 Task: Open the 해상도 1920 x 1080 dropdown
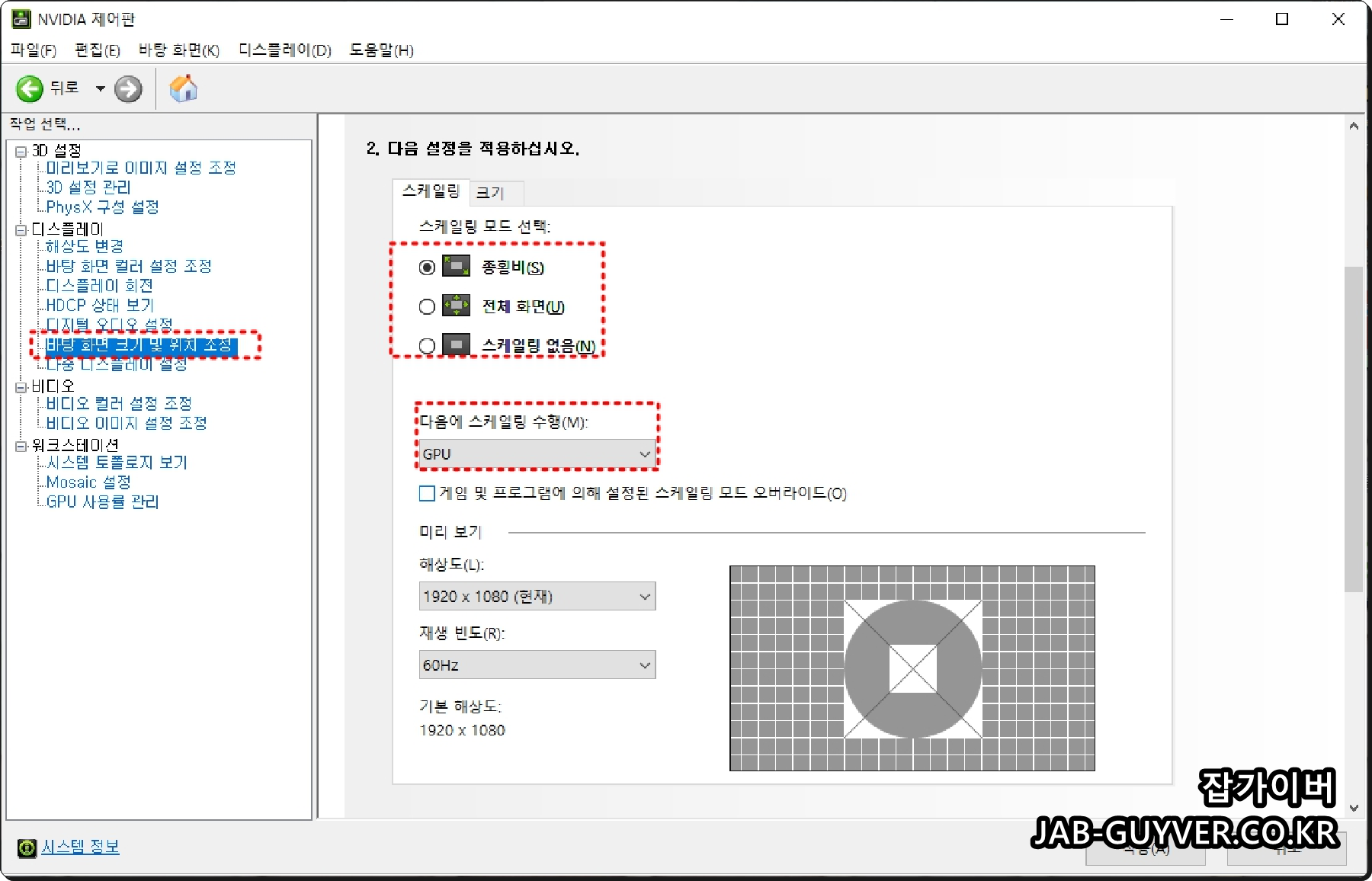pos(537,596)
